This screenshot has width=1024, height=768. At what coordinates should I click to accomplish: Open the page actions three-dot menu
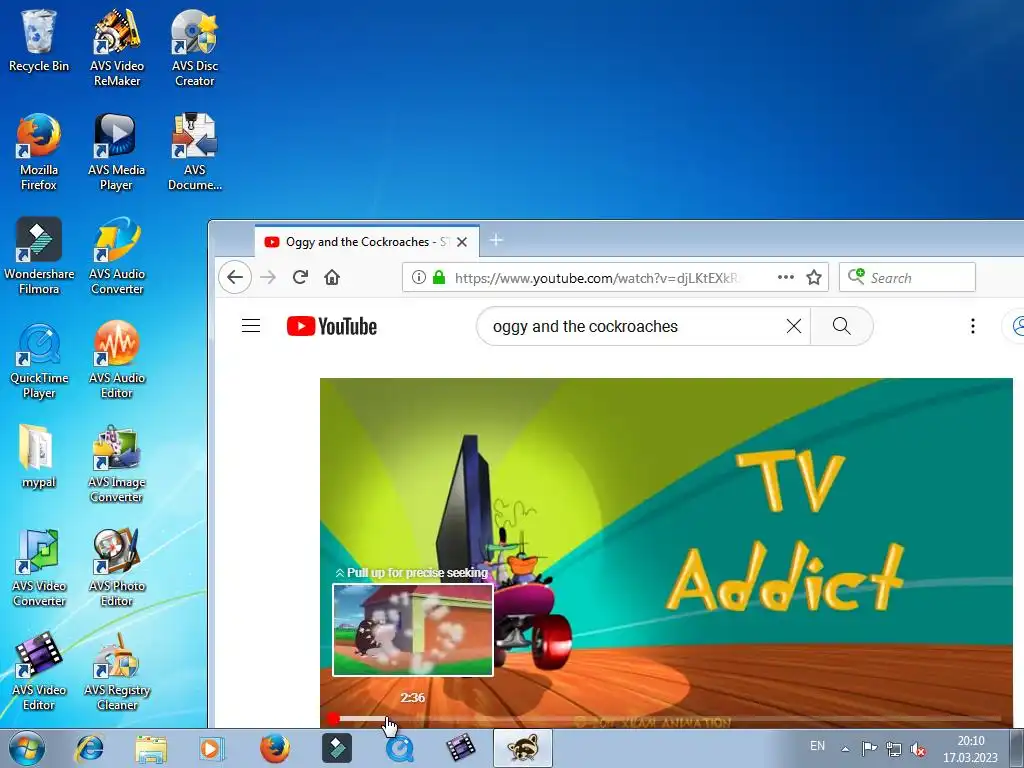[x=786, y=278]
